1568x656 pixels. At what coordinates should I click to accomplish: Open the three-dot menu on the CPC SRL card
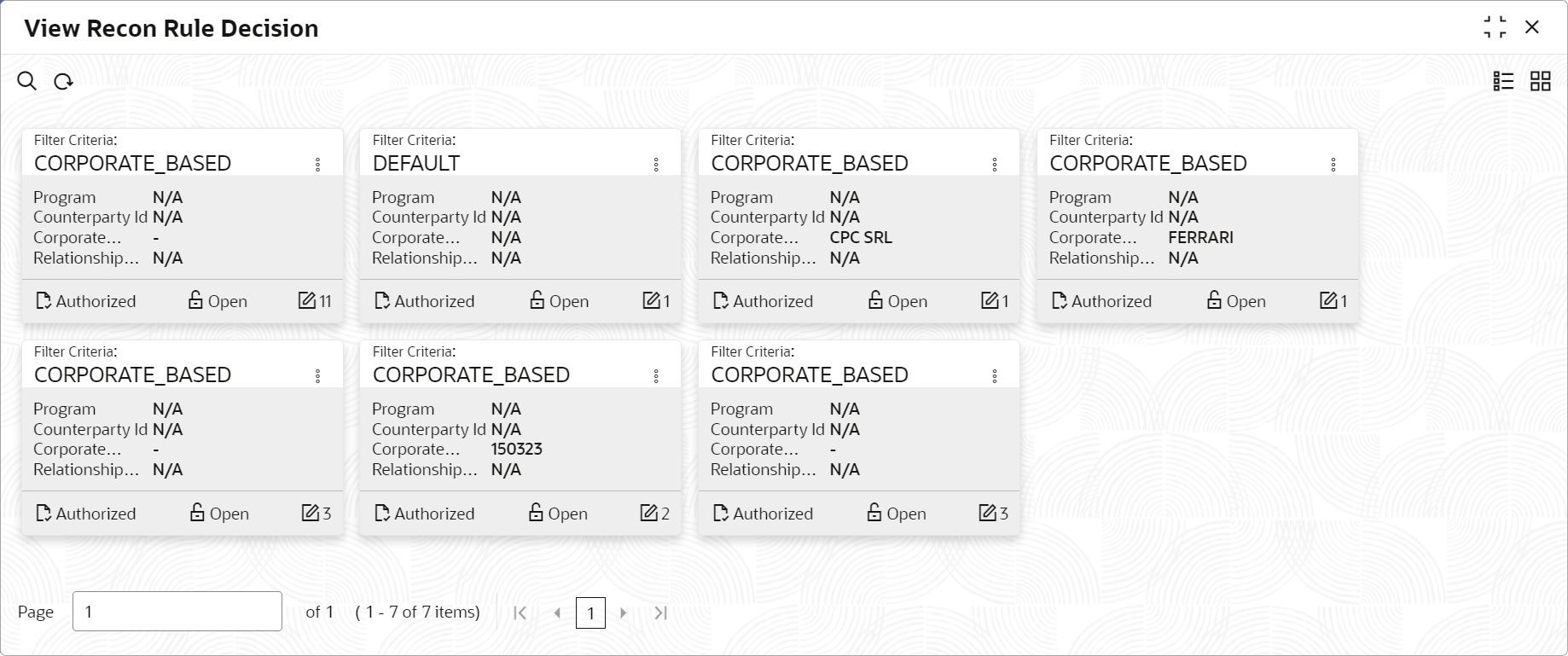tap(995, 165)
